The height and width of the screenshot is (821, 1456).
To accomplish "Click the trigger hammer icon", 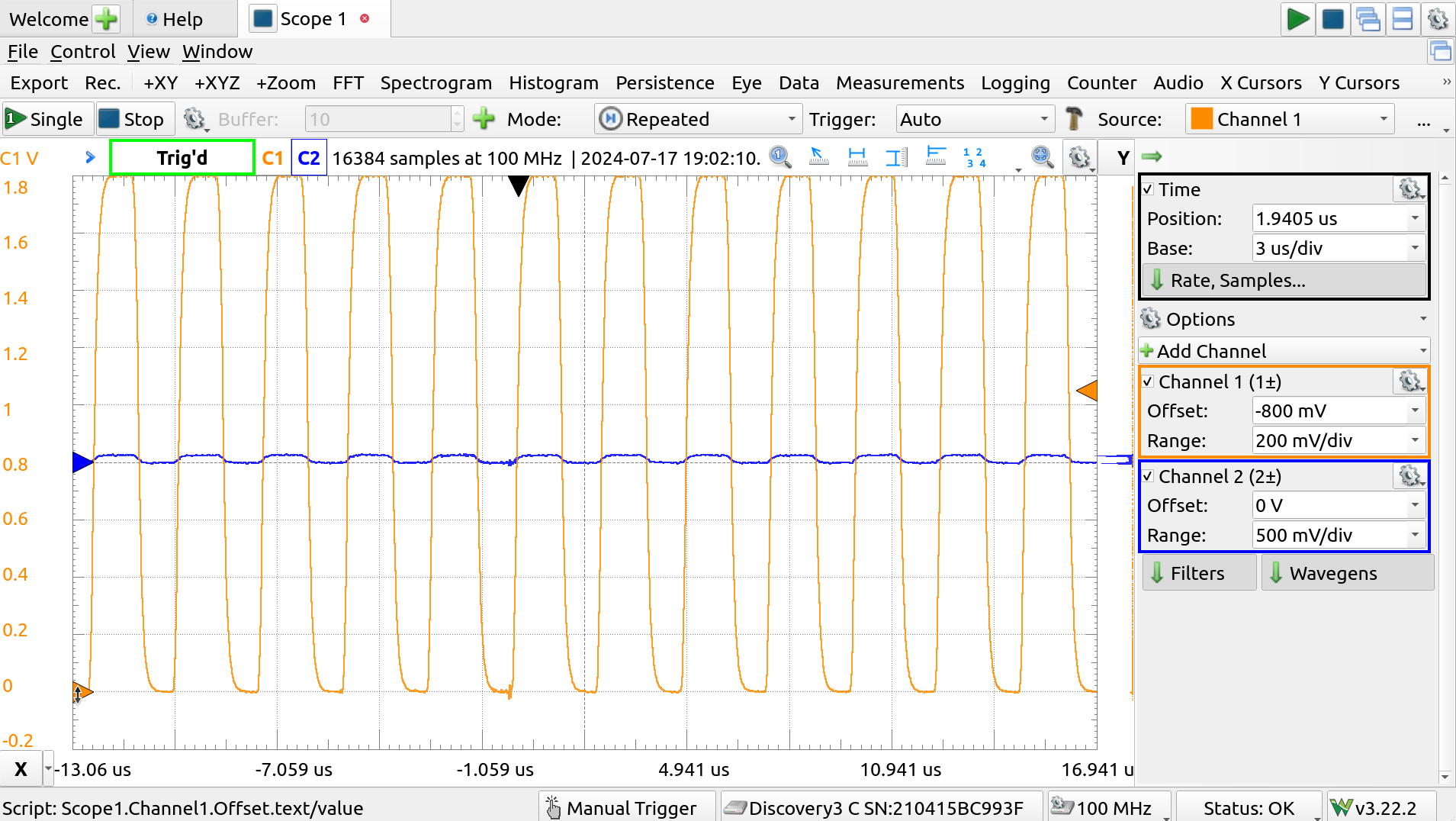I will coord(1074,119).
